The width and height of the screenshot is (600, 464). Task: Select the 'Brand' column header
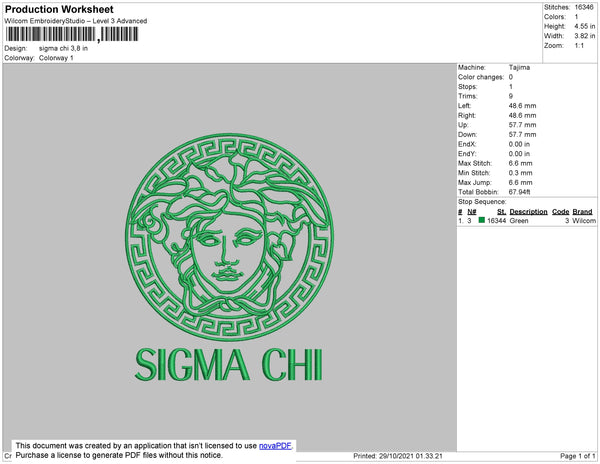582,212
